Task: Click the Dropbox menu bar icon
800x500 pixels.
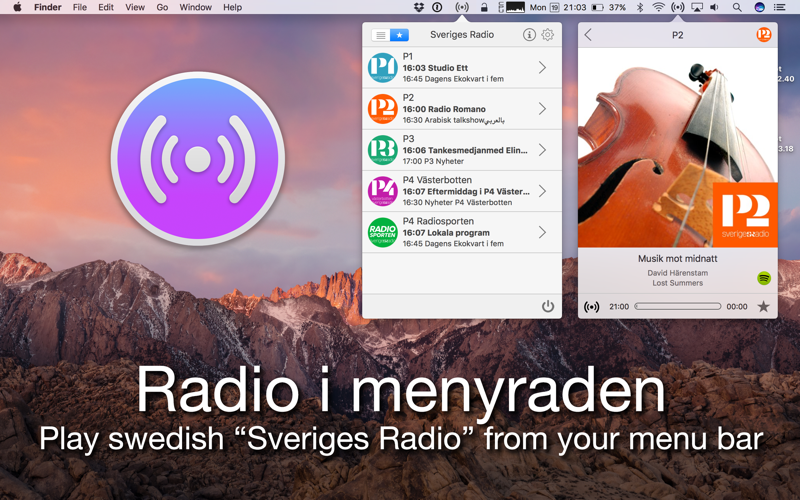Action: 419,7
